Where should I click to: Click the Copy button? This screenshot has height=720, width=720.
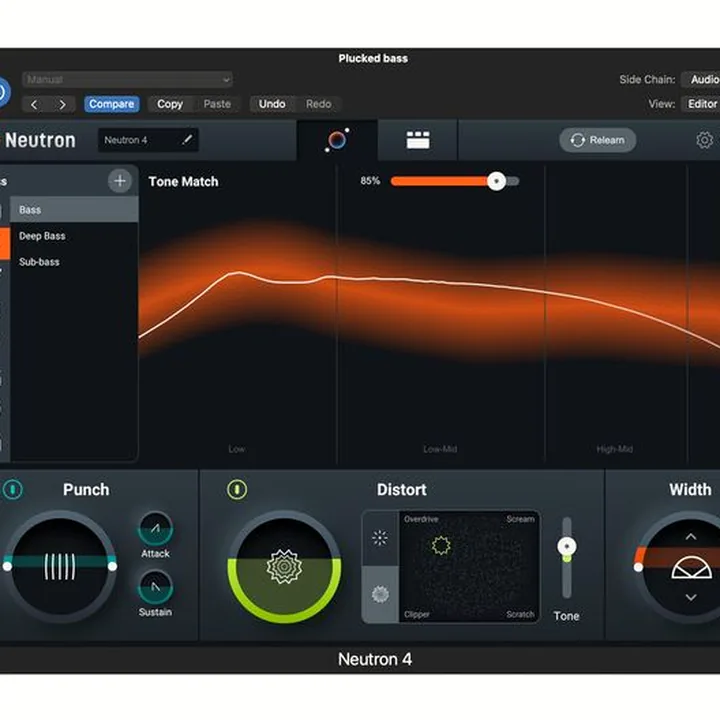170,104
